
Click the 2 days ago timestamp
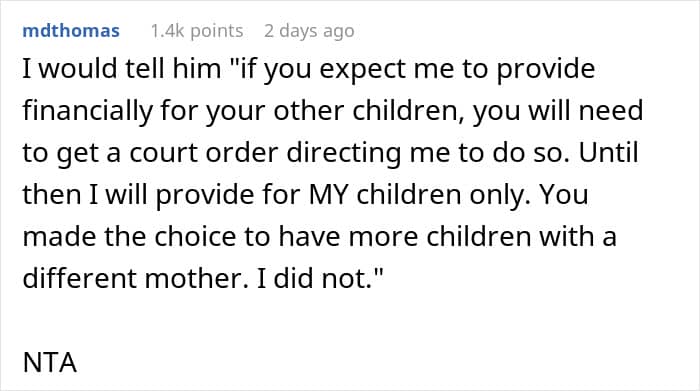point(309,31)
